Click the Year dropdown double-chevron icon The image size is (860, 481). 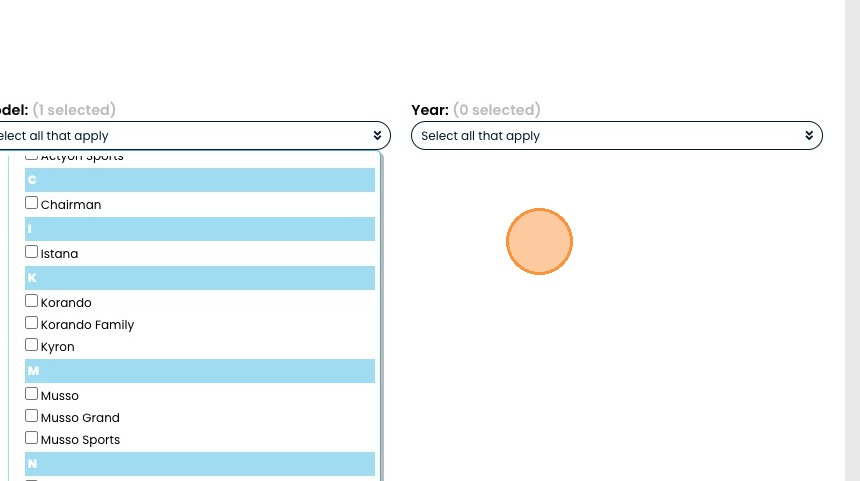(809, 136)
